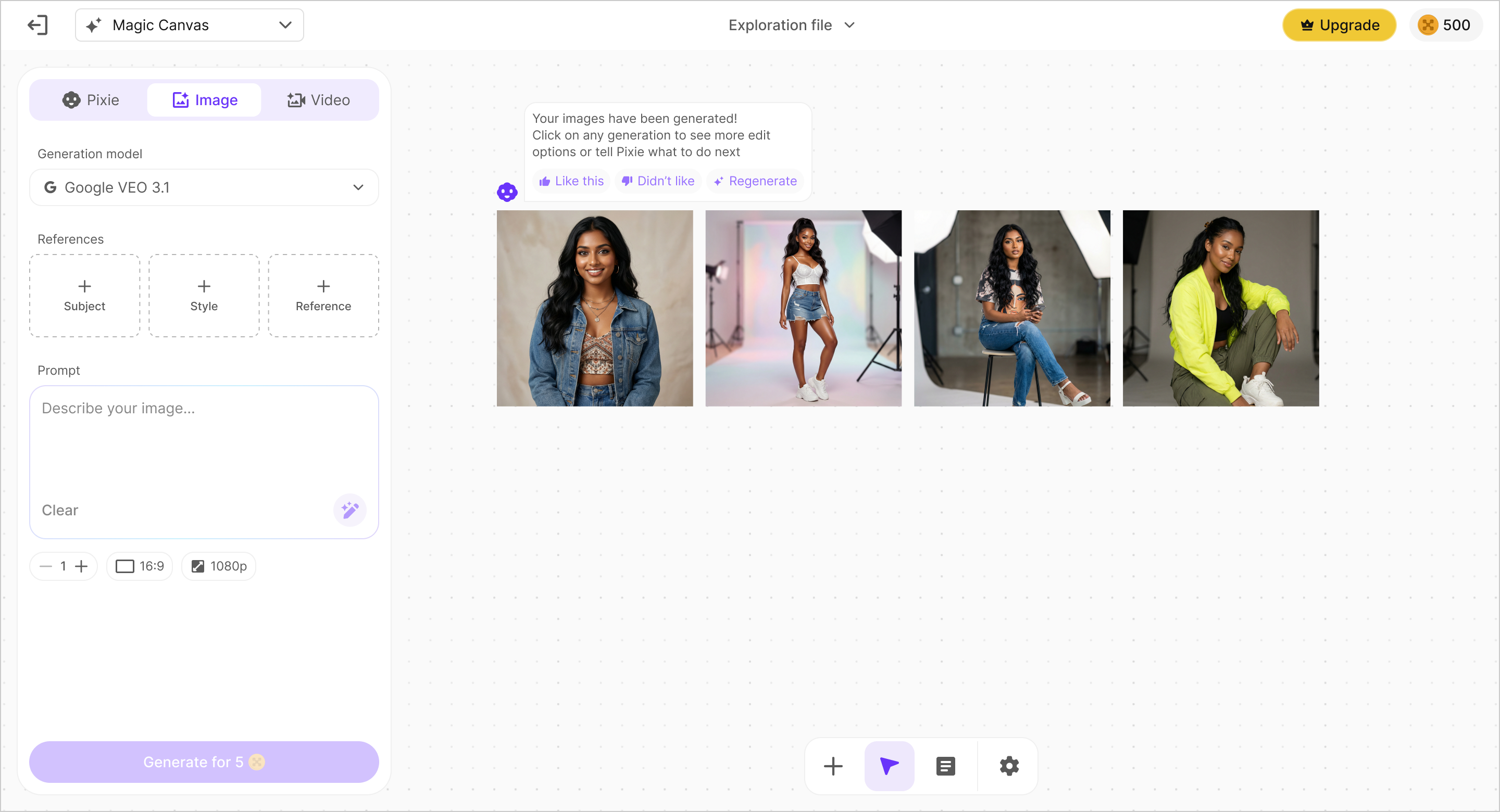Click the Upgrade button
The image size is (1500, 812).
(1339, 25)
